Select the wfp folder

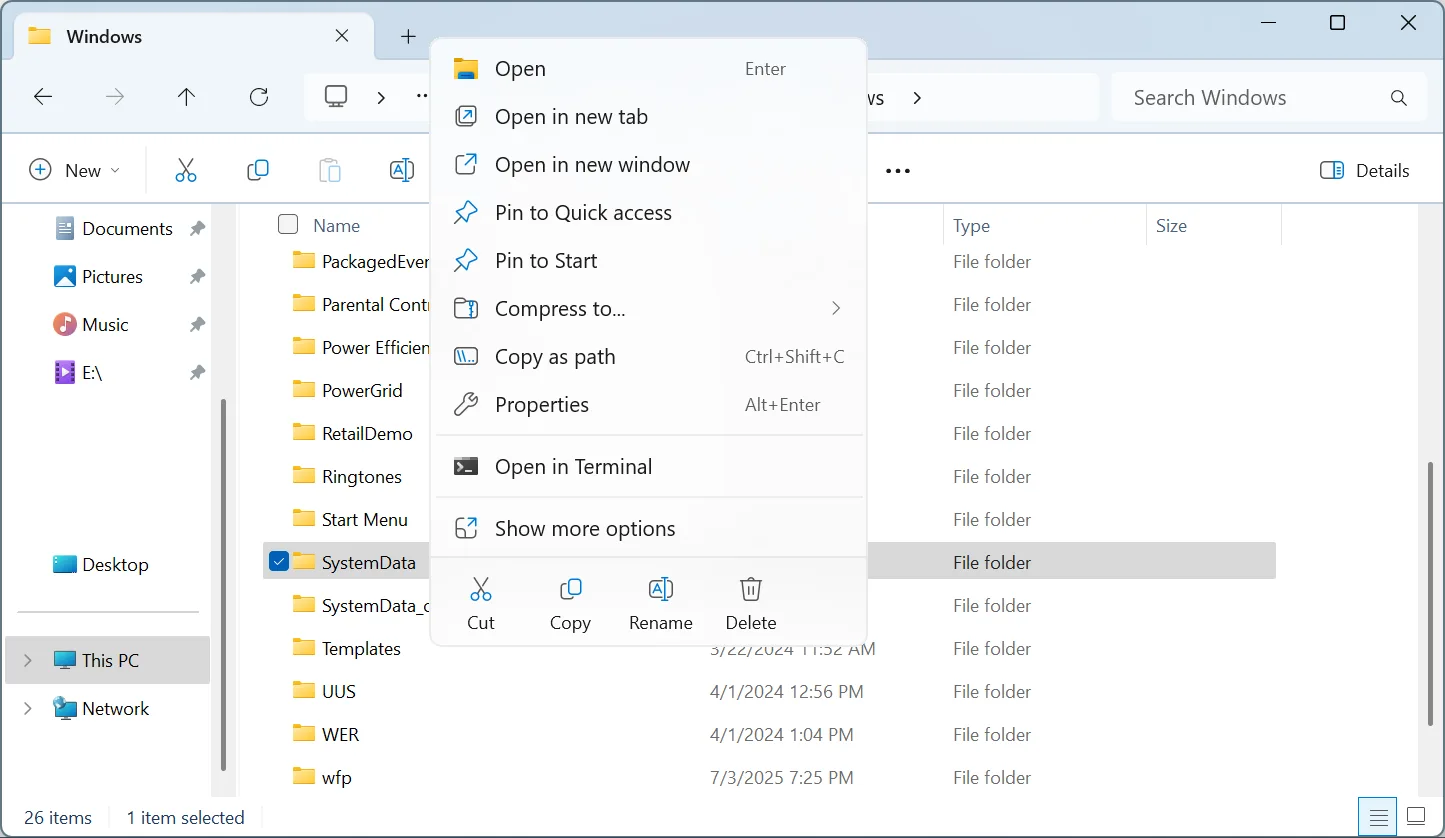[336, 777]
